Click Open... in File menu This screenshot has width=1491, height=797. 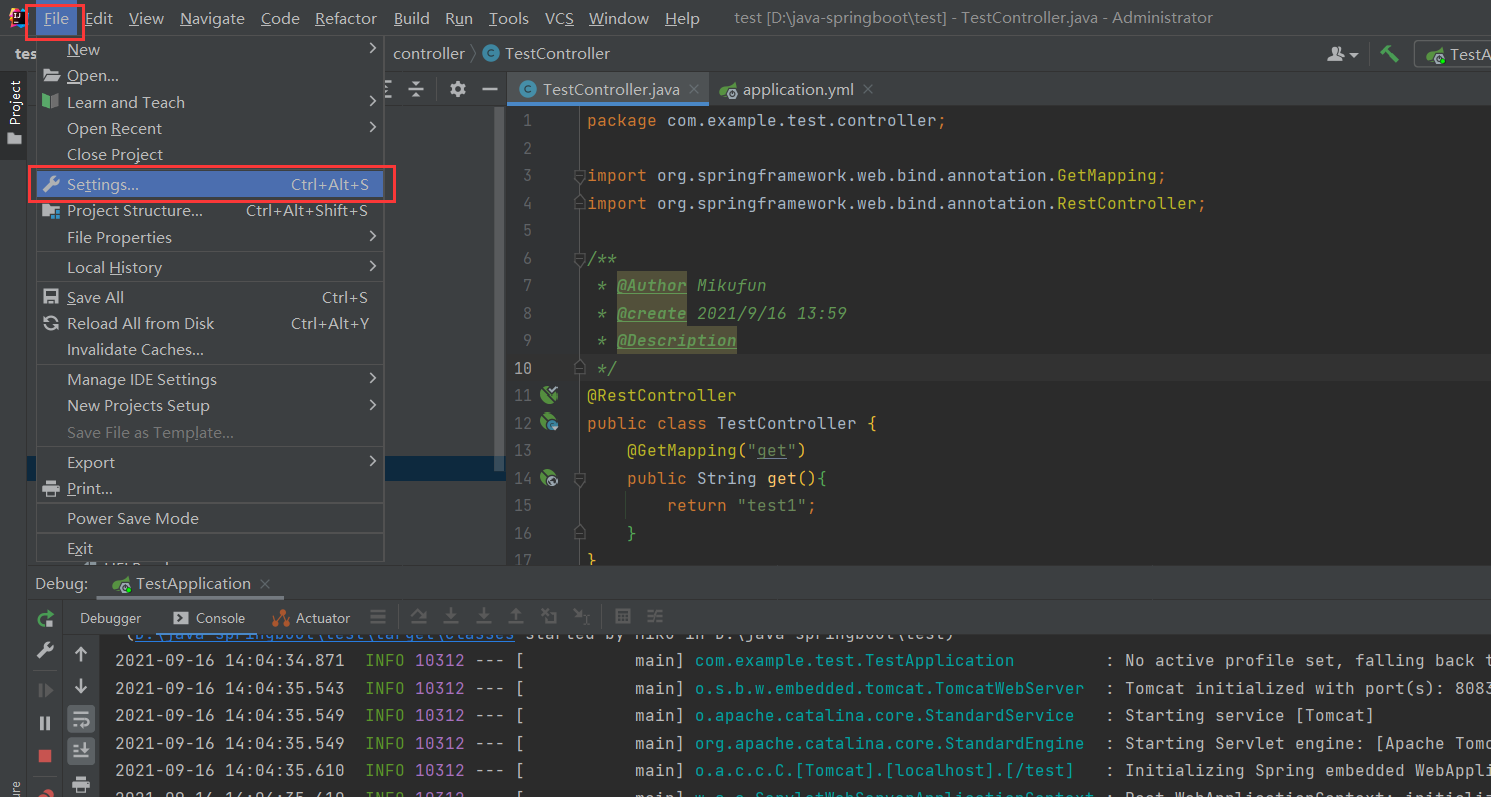pos(210,76)
